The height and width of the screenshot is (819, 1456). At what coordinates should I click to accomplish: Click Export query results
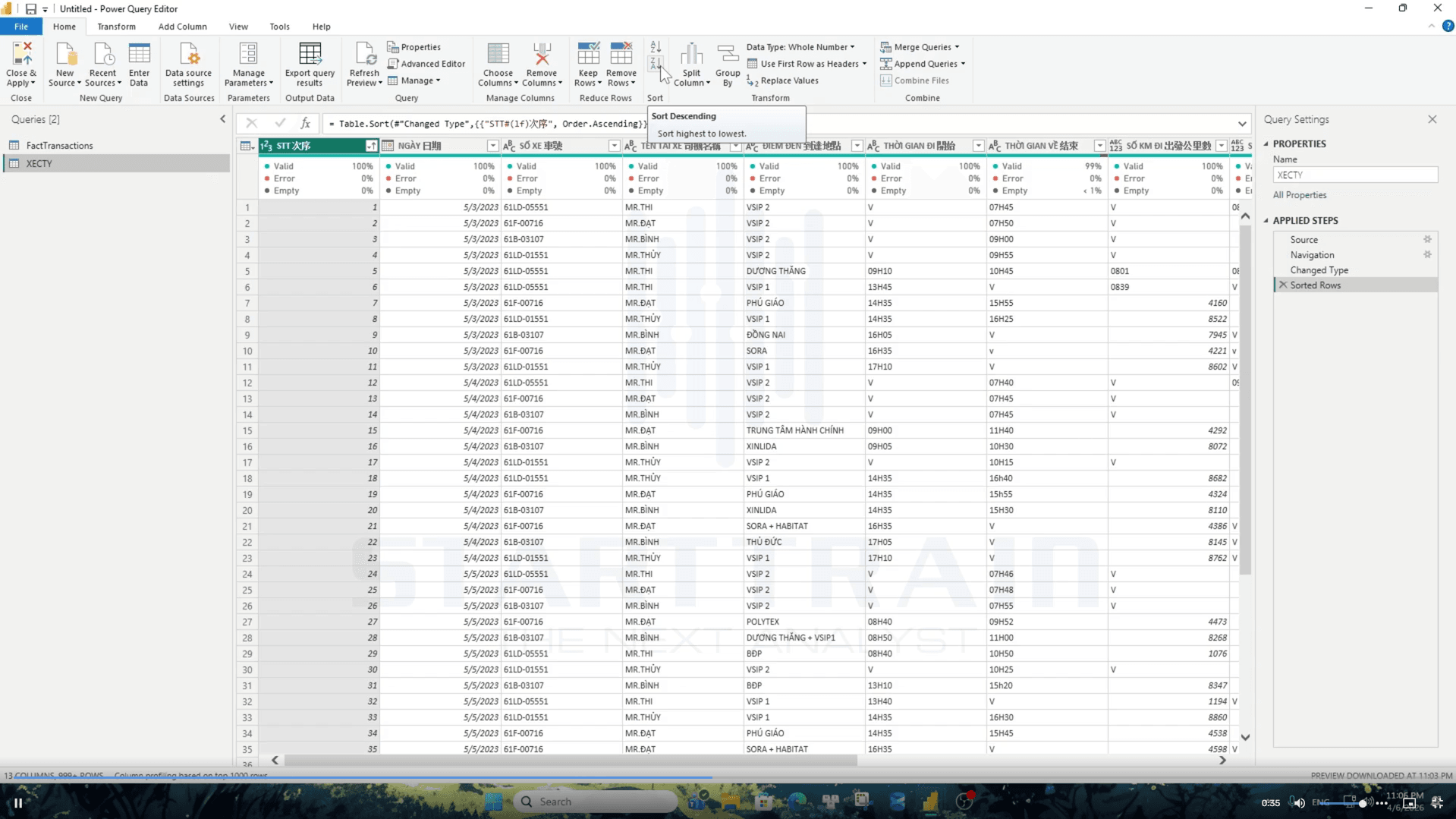tap(310, 65)
